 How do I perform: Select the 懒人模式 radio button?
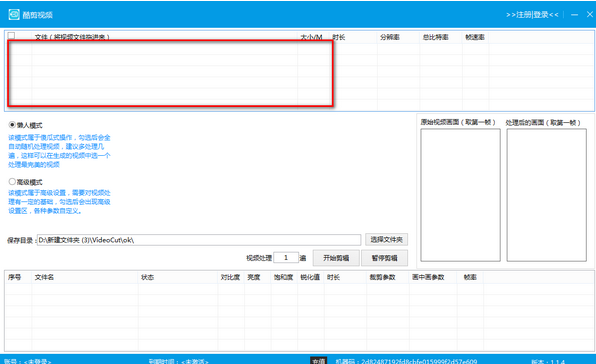tap(12, 125)
